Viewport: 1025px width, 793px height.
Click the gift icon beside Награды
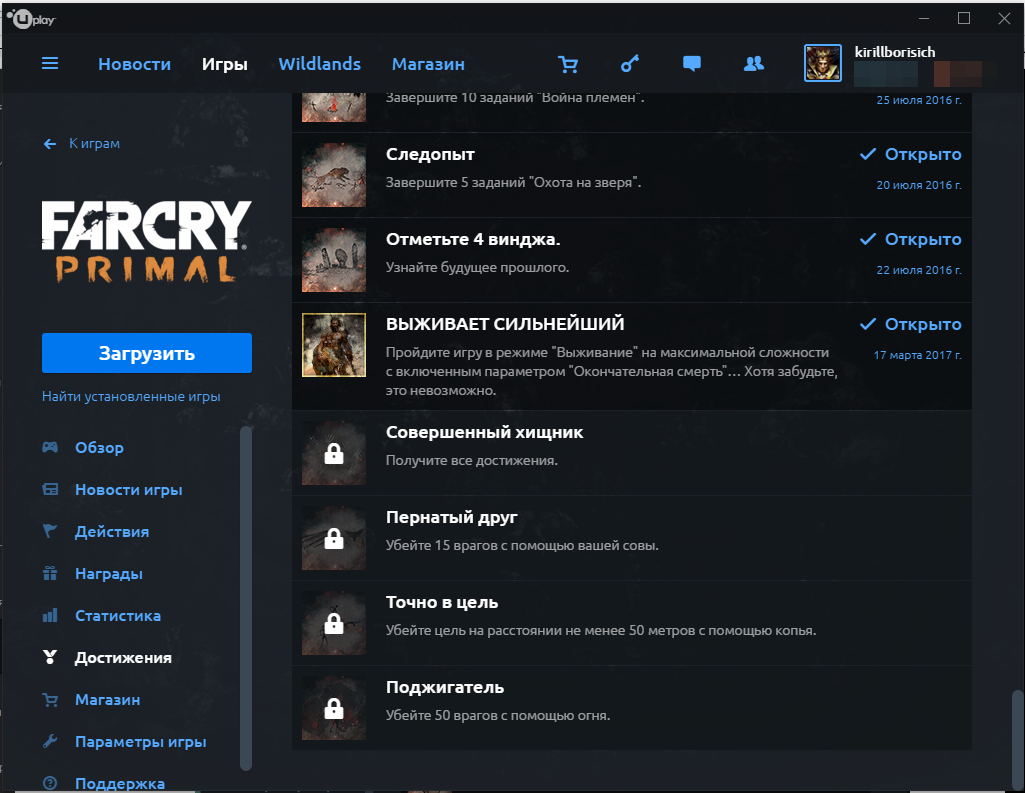click(50, 573)
